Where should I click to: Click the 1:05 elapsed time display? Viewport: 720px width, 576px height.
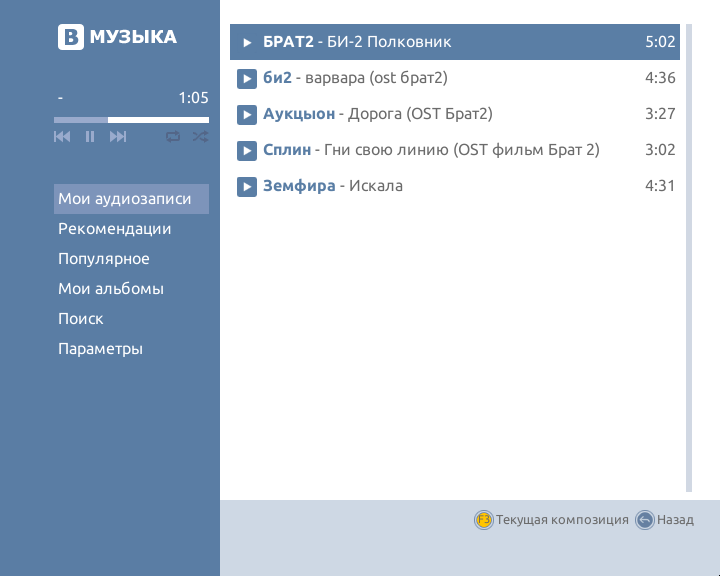[193, 98]
